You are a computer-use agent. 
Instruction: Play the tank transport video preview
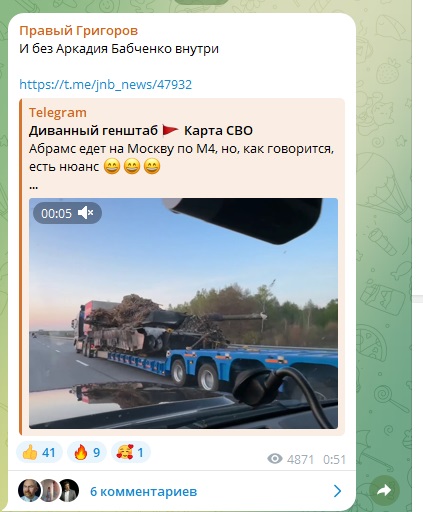pos(183,313)
